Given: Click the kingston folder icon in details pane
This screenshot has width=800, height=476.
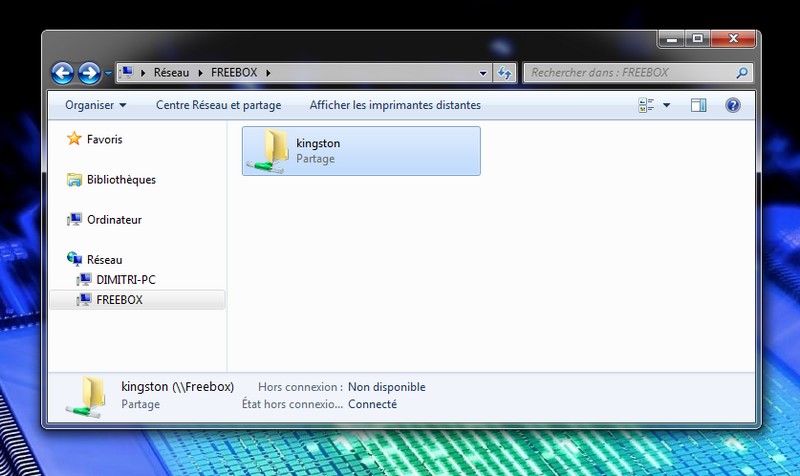Looking at the screenshot, I should [86, 397].
